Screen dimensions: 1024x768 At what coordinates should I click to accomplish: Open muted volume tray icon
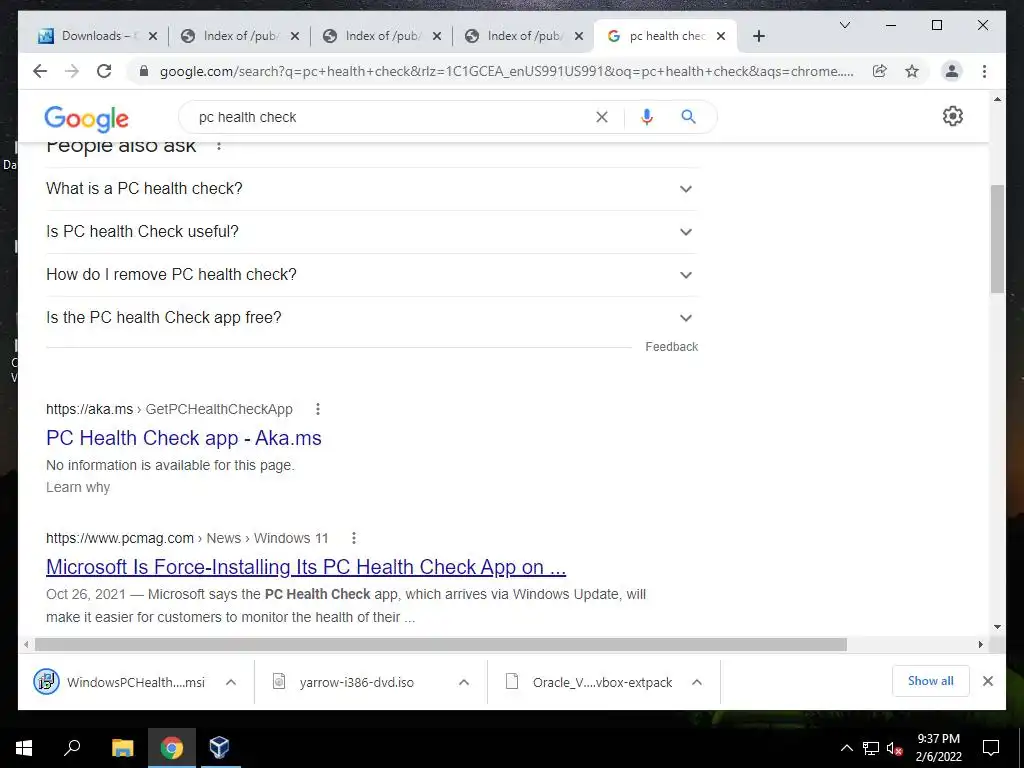point(894,748)
